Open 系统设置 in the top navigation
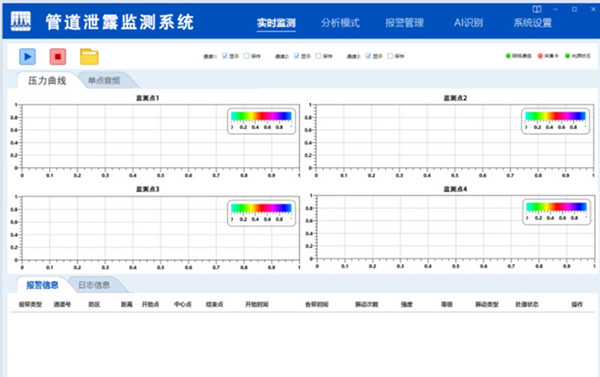Viewport: 600px width, 377px height. coord(533,23)
